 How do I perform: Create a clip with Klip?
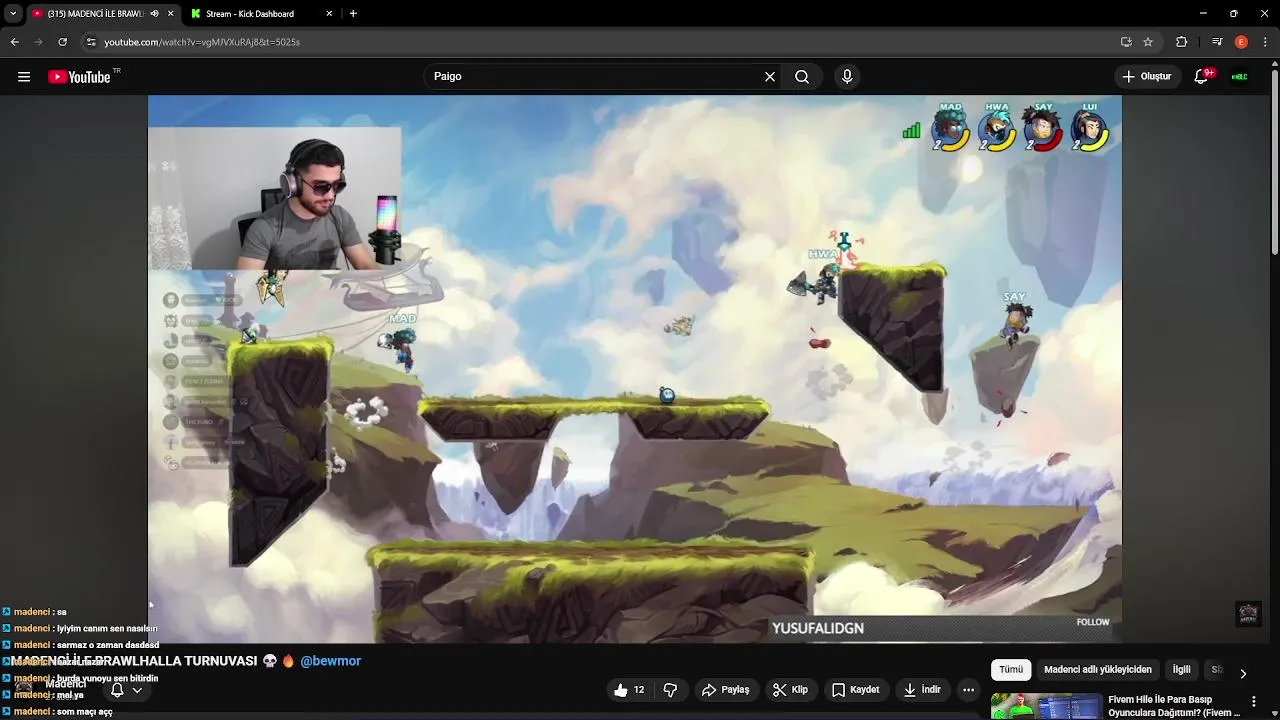(790, 690)
